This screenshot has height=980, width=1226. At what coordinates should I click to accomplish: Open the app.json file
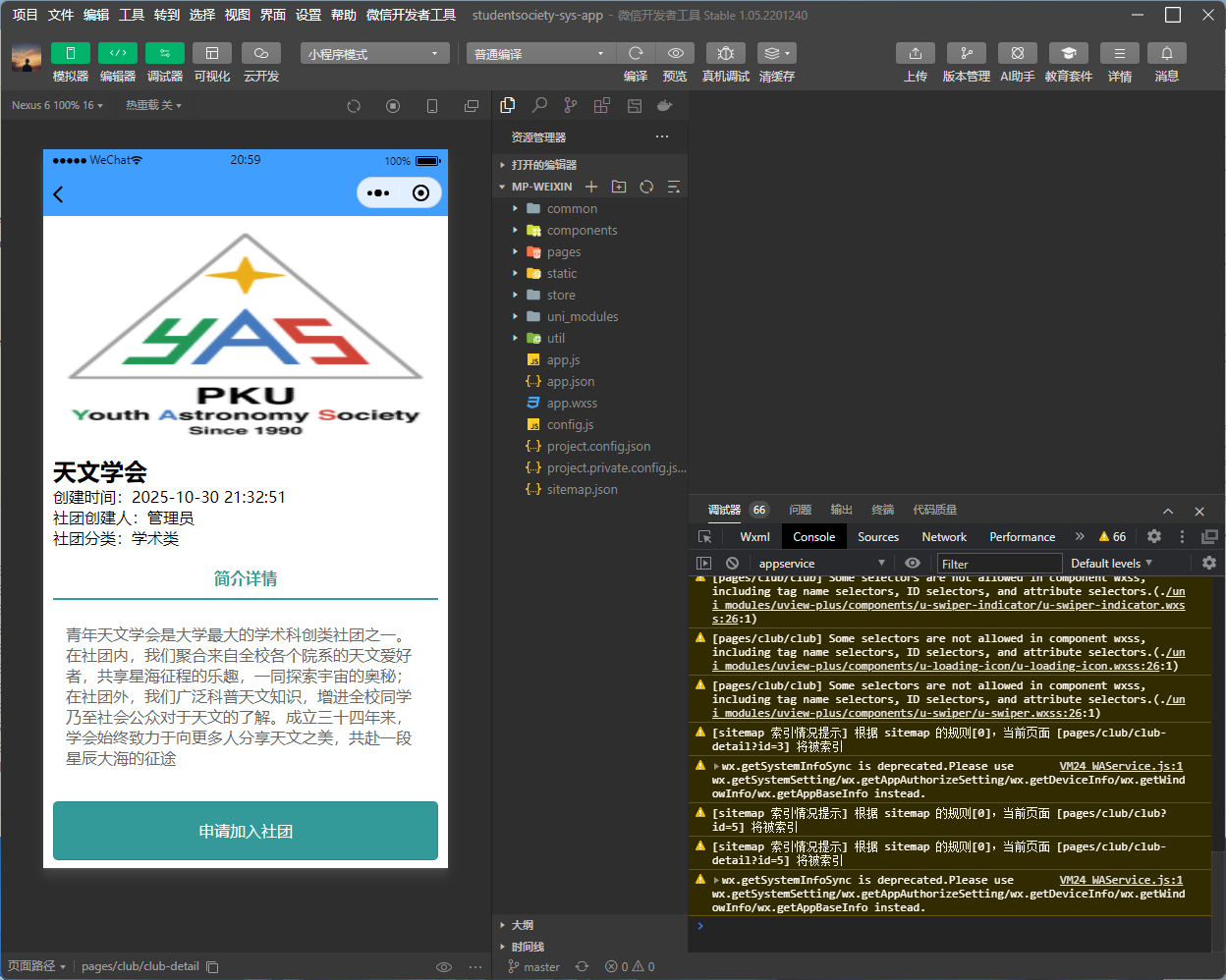[589, 381]
